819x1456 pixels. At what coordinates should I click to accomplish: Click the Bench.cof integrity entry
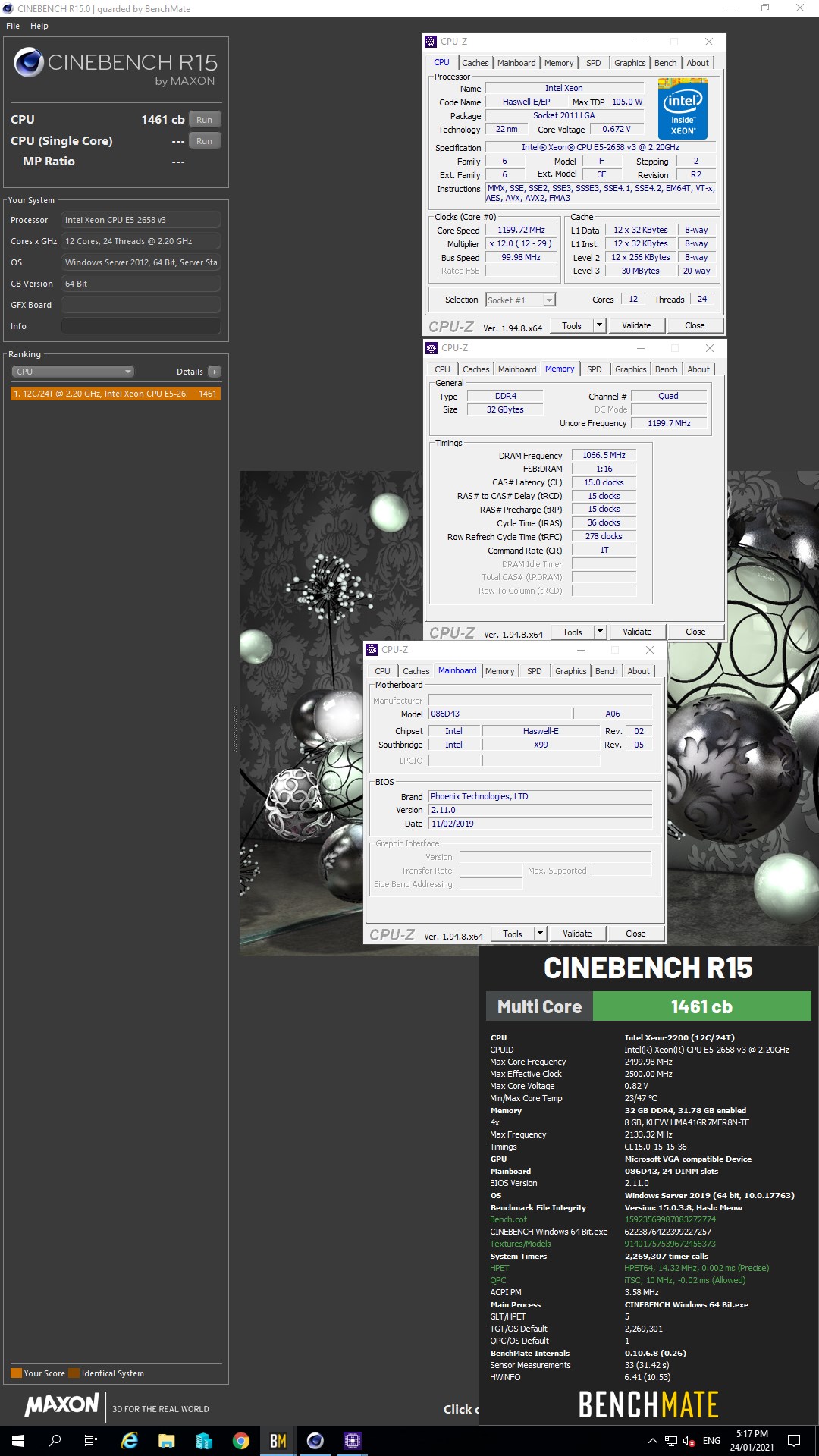coord(508,1219)
